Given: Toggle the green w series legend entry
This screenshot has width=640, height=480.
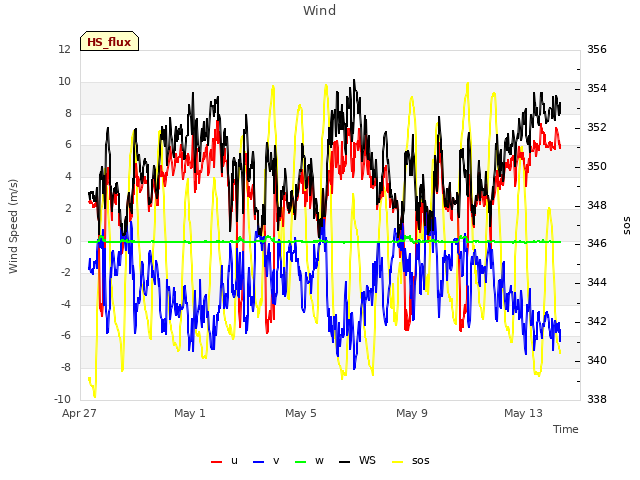Looking at the screenshot, I should (309, 461).
